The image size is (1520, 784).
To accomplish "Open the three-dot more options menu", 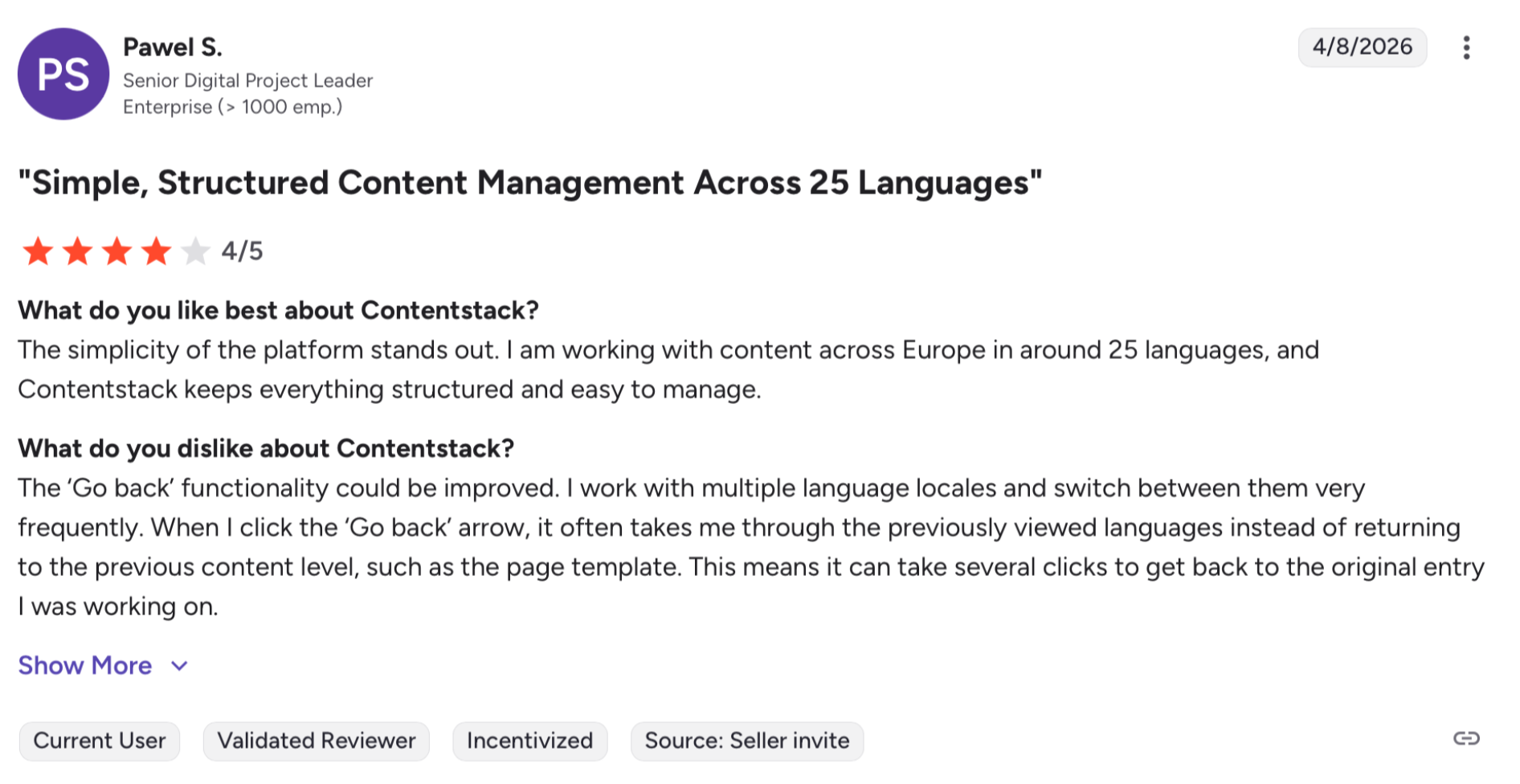I will [x=1466, y=48].
